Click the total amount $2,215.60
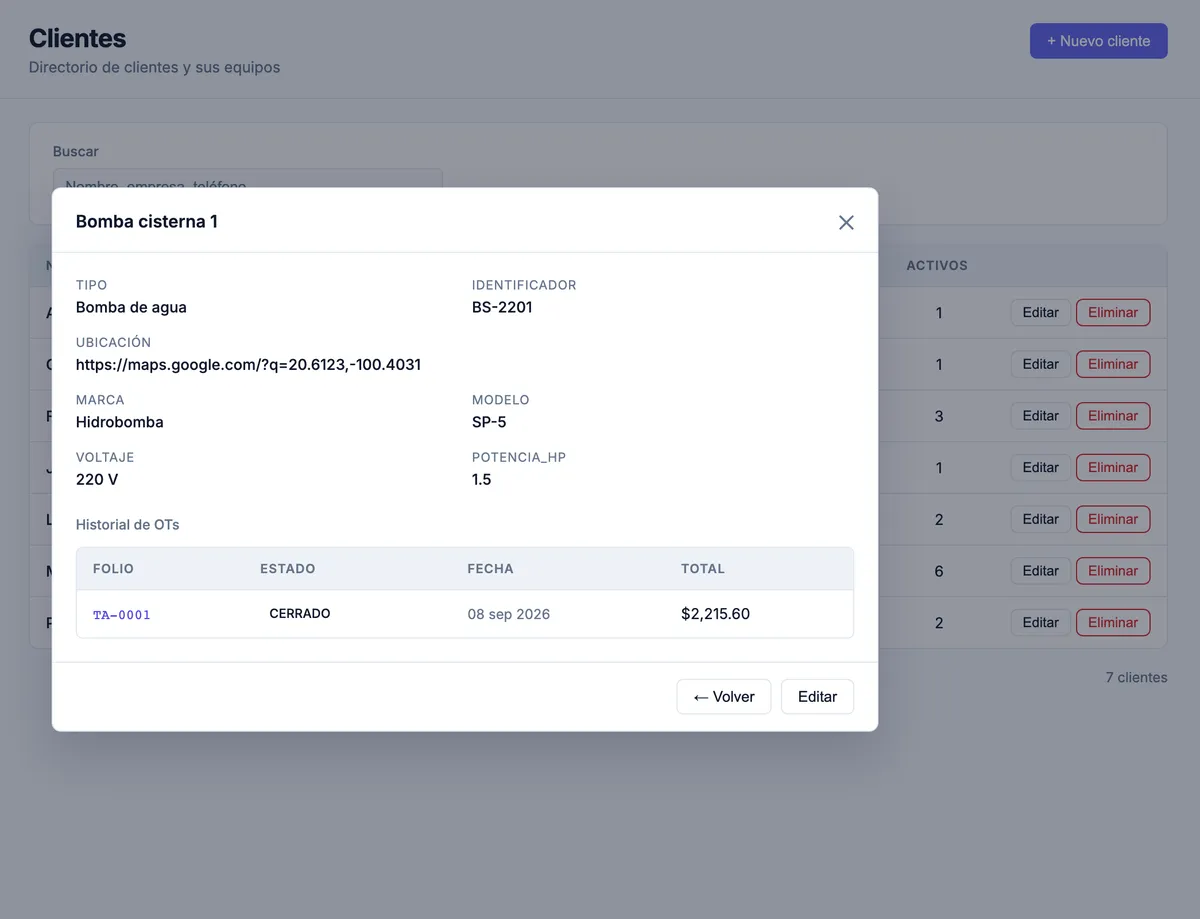 [x=716, y=614]
